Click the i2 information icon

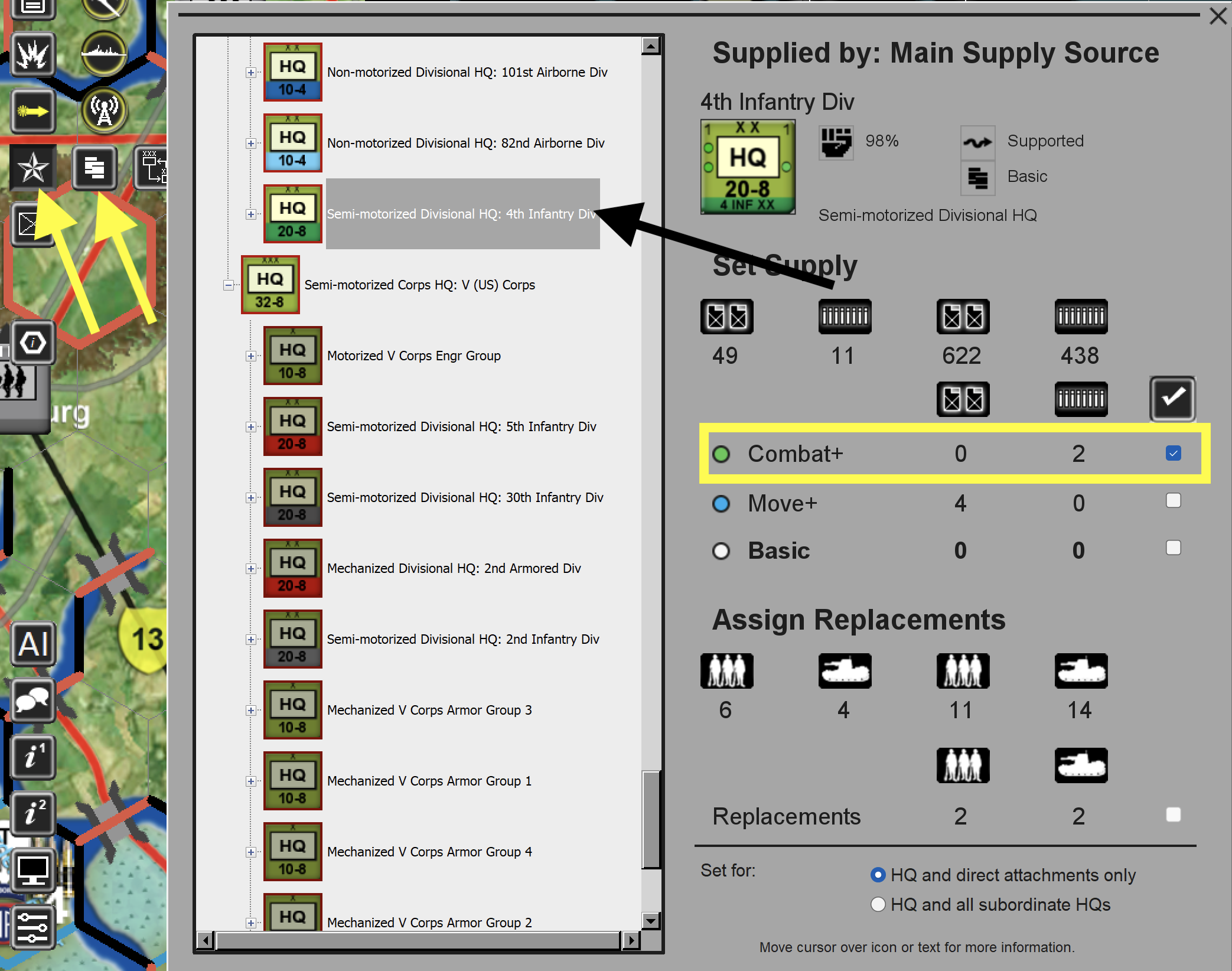click(32, 814)
